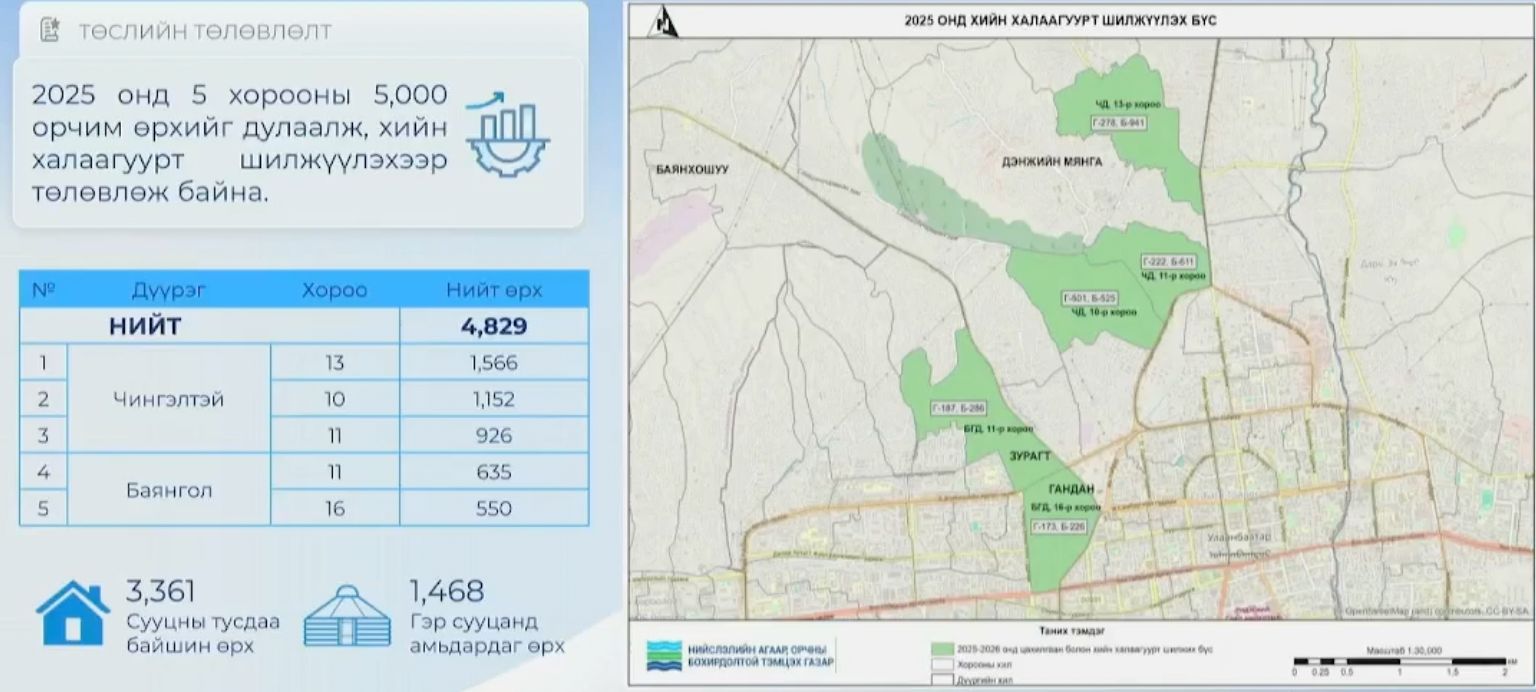Viewport: 1536px width, 692px height.
Task: Select the Г-173, Б-226 map label
Action: pos(1060,527)
